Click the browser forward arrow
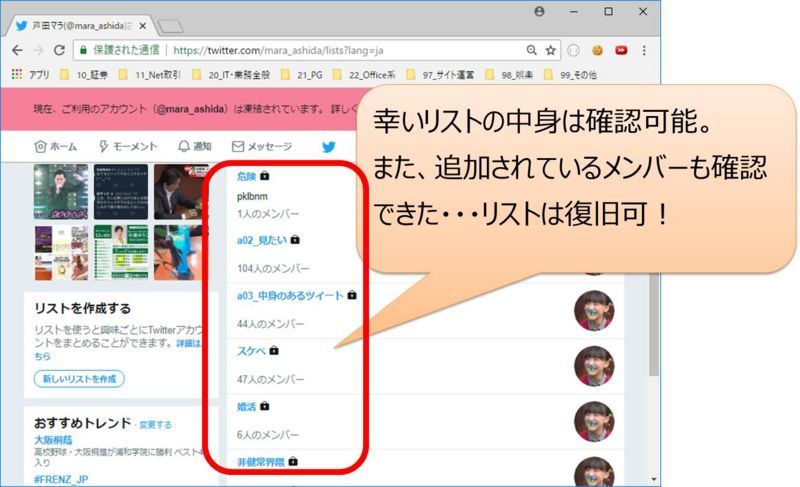800x487 pixels. [x=38, y=50]
